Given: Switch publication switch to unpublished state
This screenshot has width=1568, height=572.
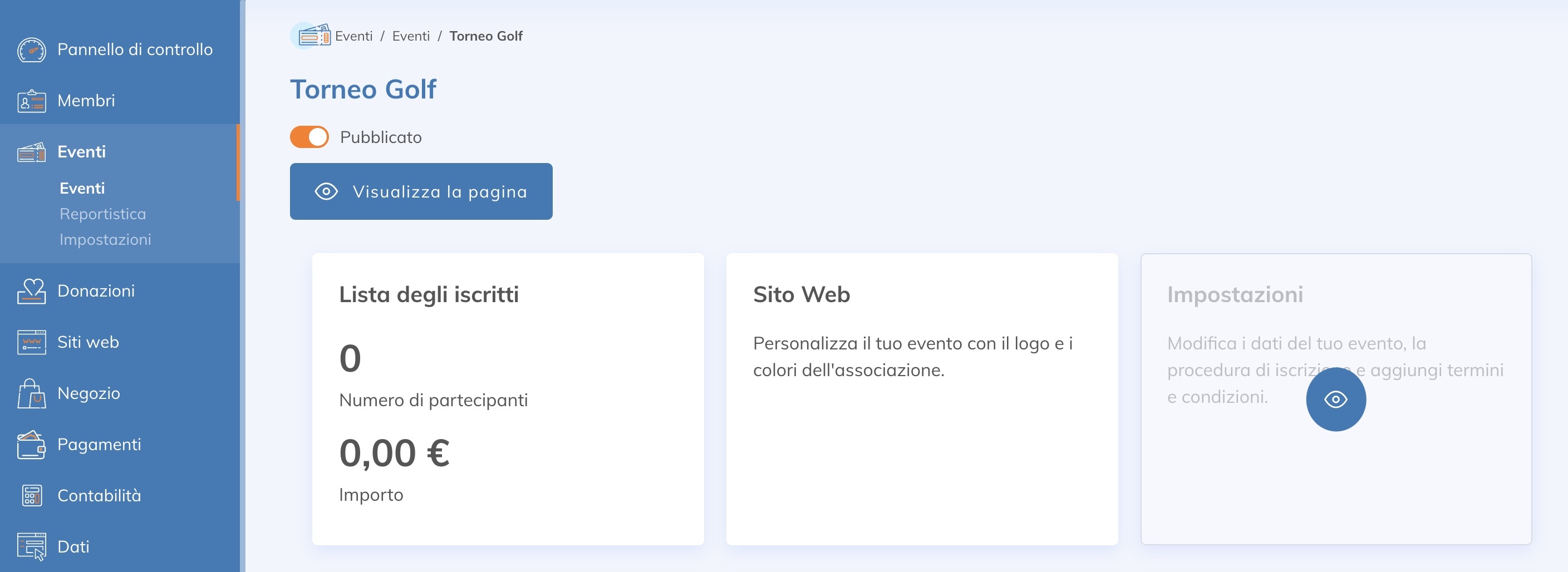Looking at the screenshot, I should 309,137.
